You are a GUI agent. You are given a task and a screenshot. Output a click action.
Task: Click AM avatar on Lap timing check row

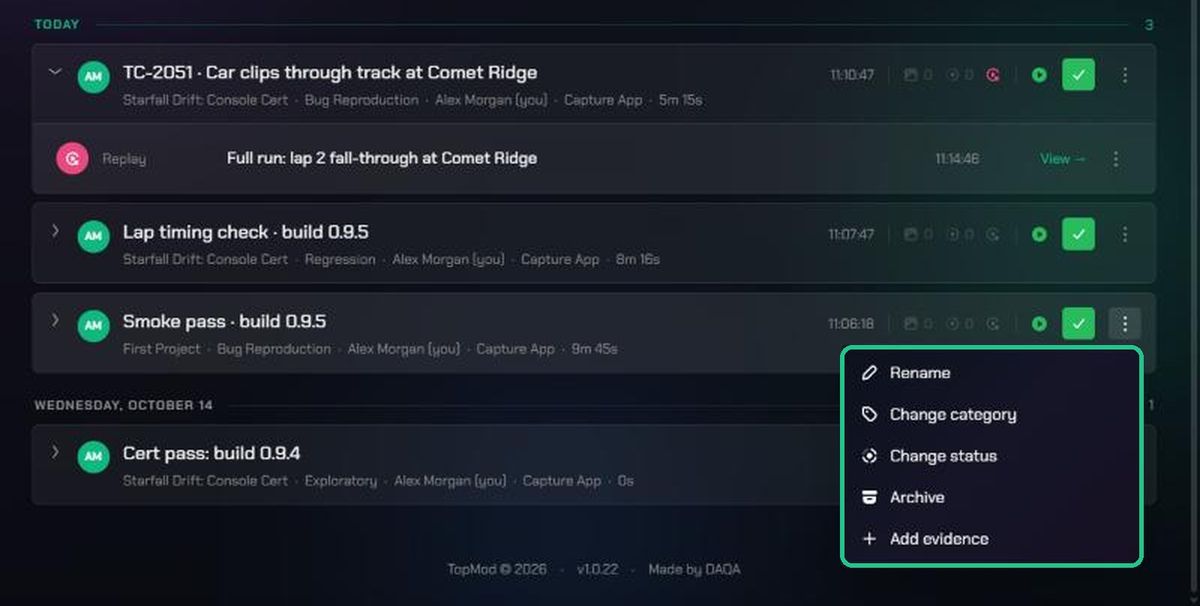tap(94, 236)
